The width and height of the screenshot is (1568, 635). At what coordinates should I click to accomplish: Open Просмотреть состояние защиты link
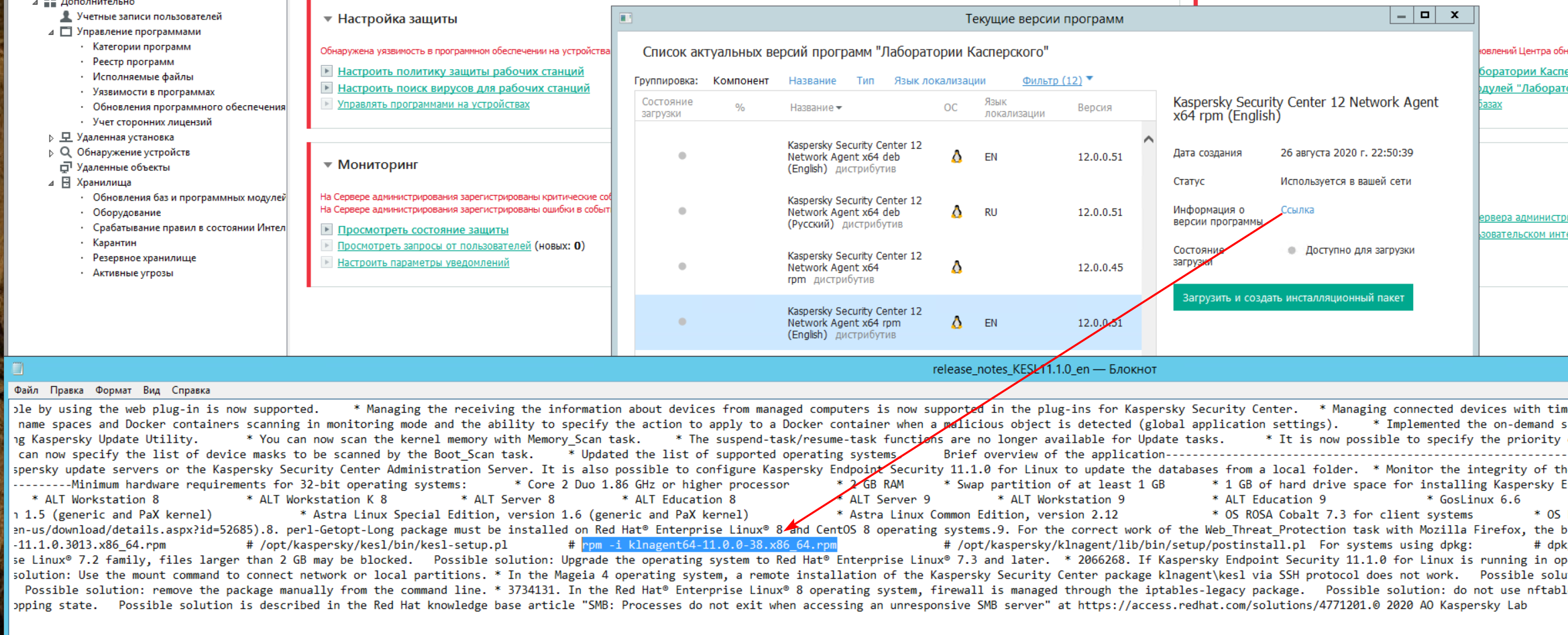click(x=423, y=229)
